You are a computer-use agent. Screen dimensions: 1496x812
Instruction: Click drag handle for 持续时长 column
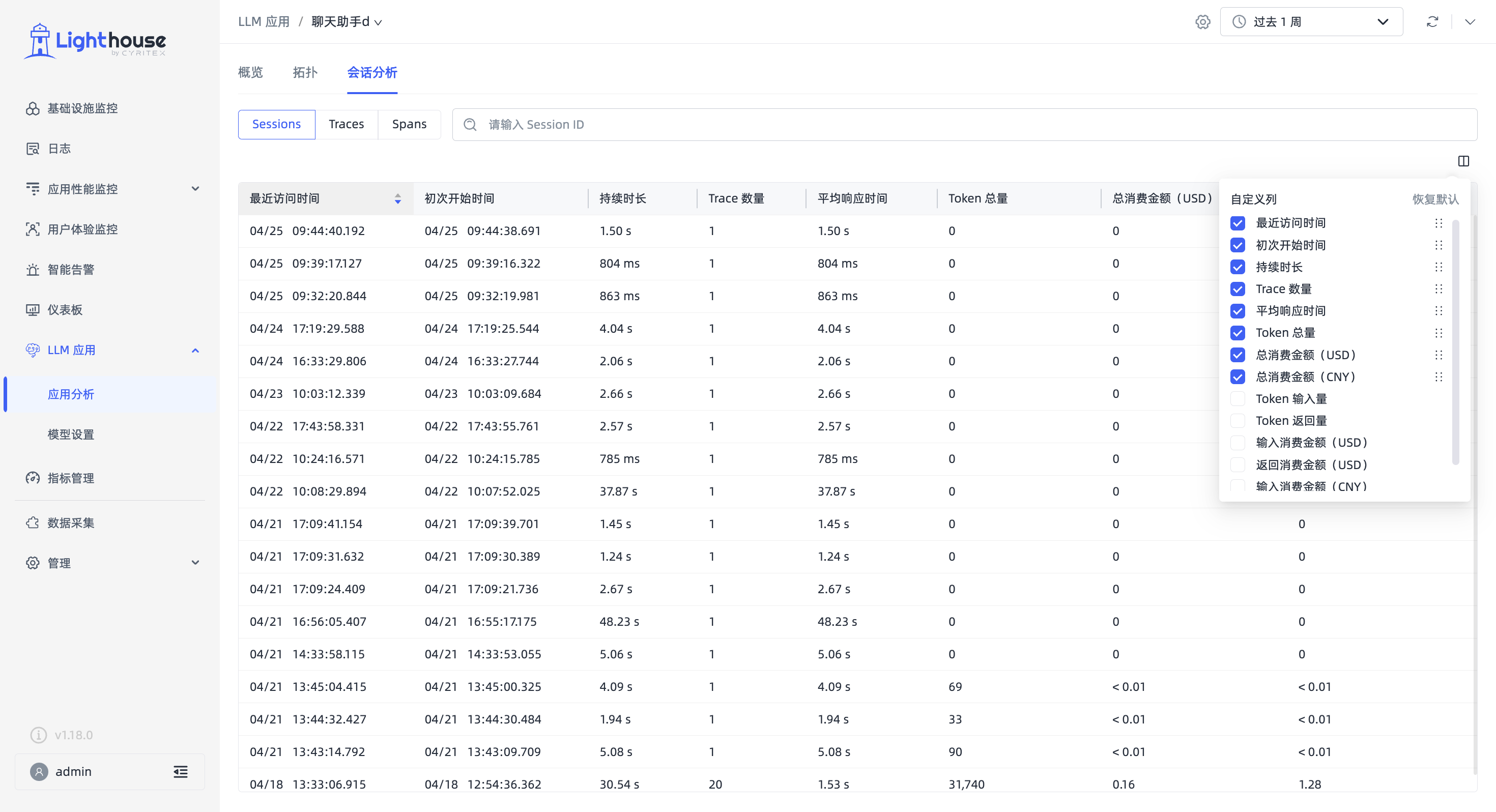point(1439,267)
